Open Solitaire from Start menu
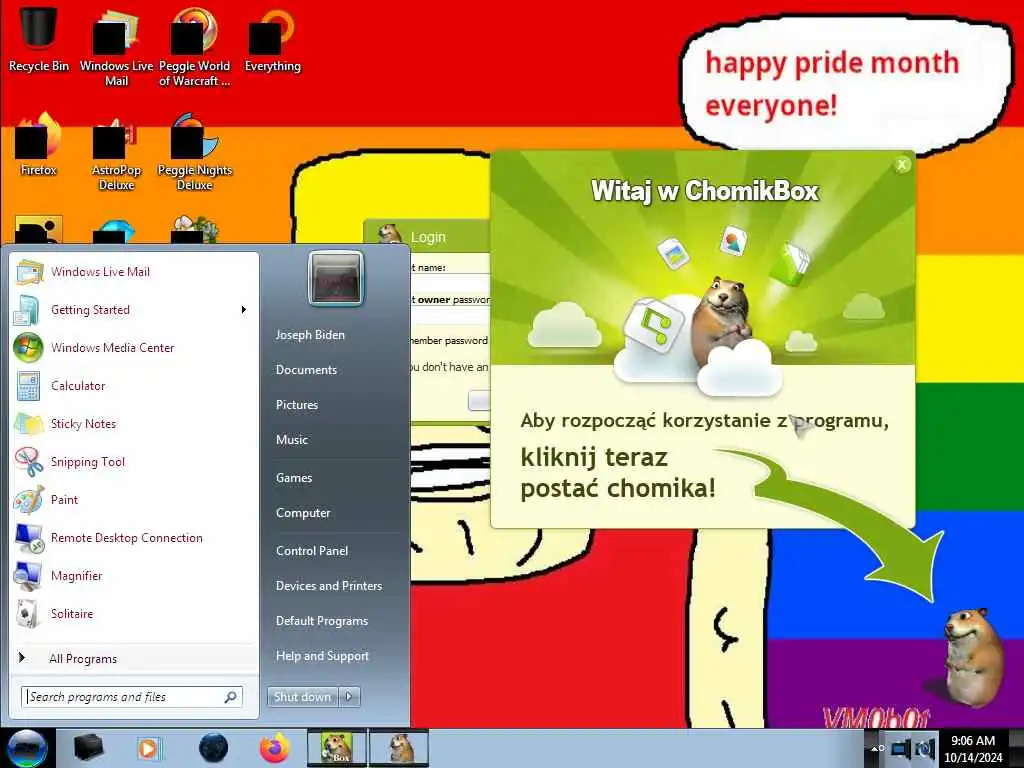Image resolution: width=1024 pixels, height=768 pixels. (134, 613)
